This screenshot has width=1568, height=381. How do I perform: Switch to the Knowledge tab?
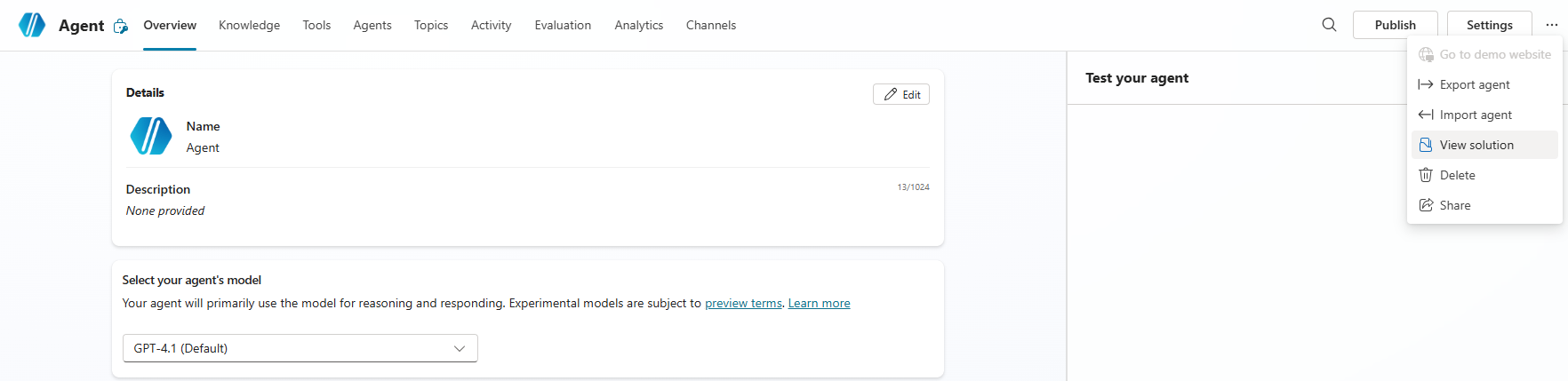point(249,25)
